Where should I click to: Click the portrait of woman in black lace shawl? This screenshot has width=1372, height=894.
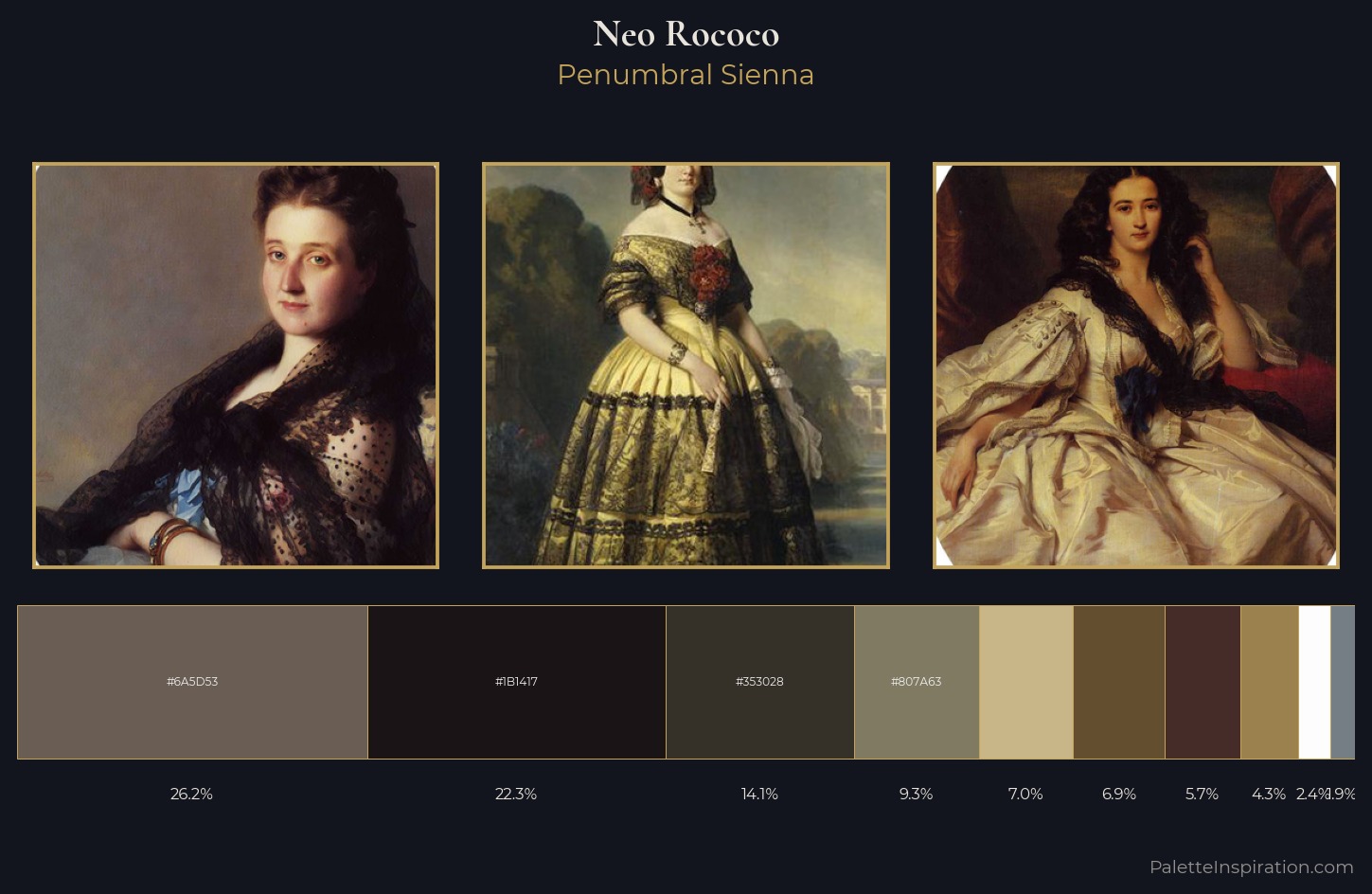(236, 366)
